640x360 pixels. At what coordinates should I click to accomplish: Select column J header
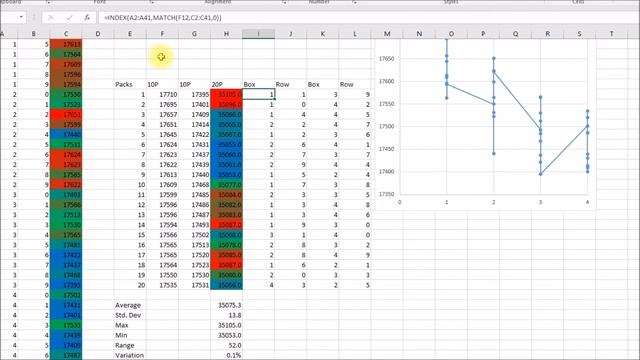(291, 34)
